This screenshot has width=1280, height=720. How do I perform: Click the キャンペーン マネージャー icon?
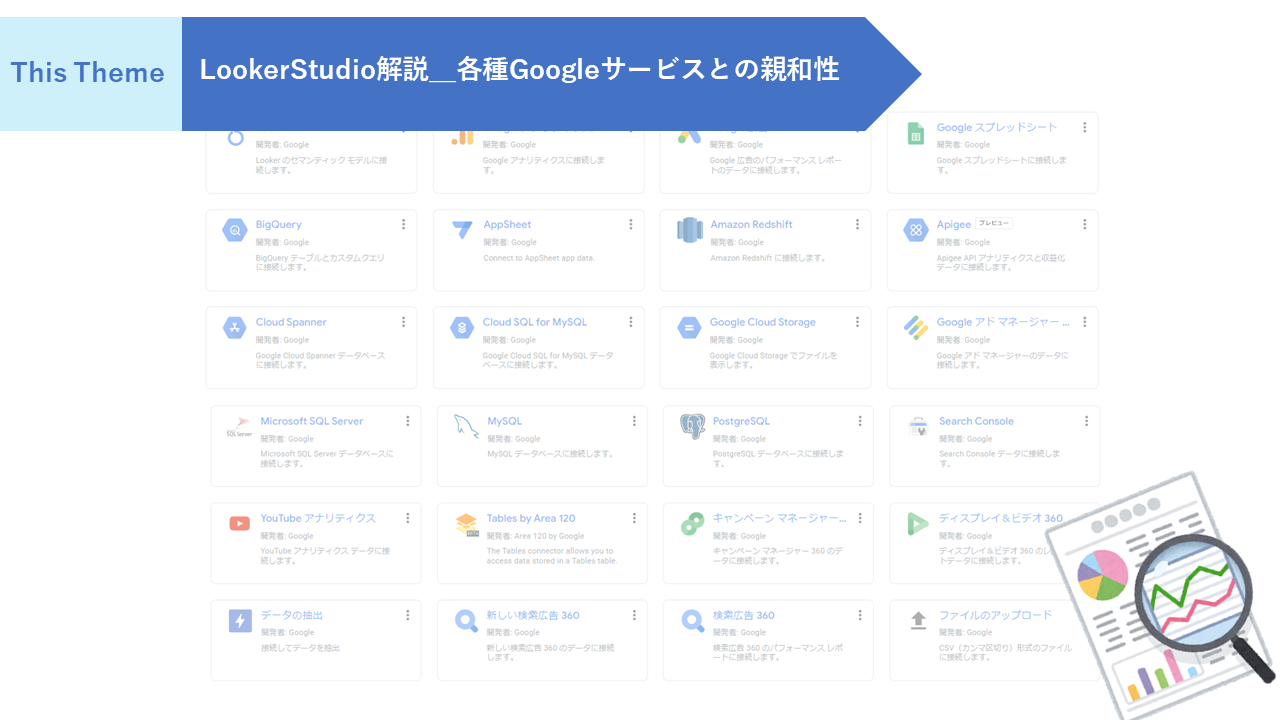693,523
